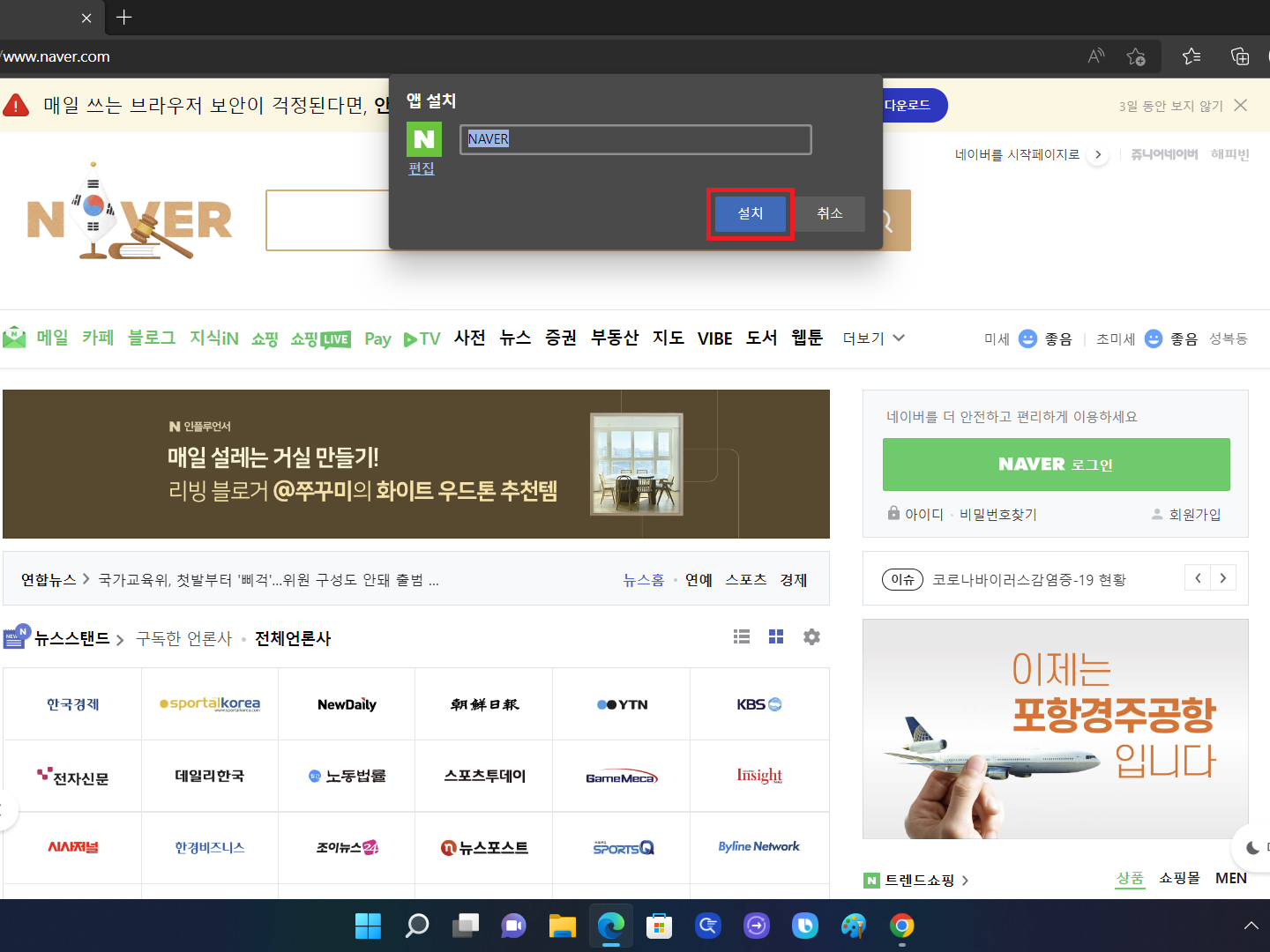Open Google Chrome from taskbar
Screen dimensions: 1270x952
coord(901,926)
